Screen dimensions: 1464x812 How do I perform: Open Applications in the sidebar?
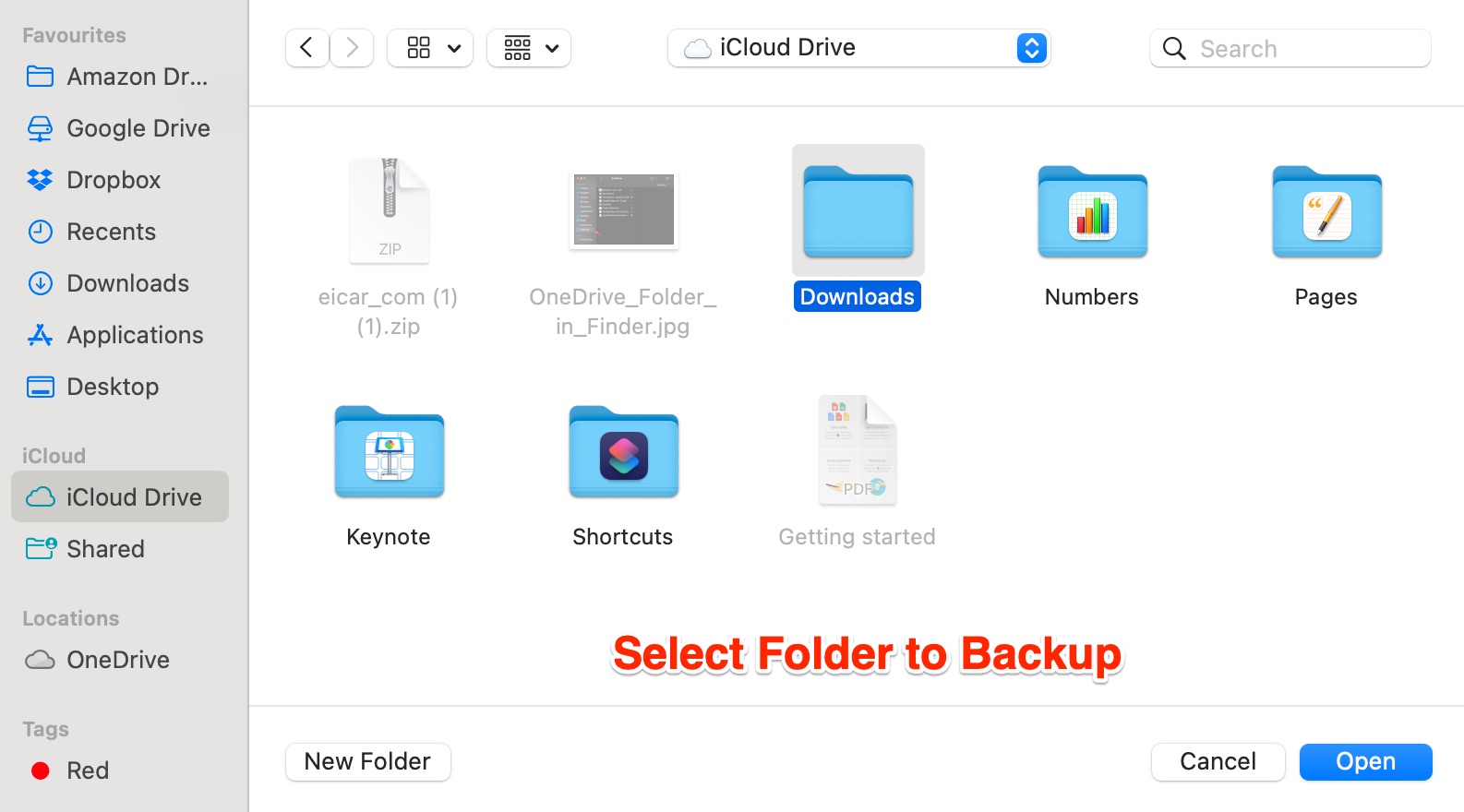click(x=120, y=335)
